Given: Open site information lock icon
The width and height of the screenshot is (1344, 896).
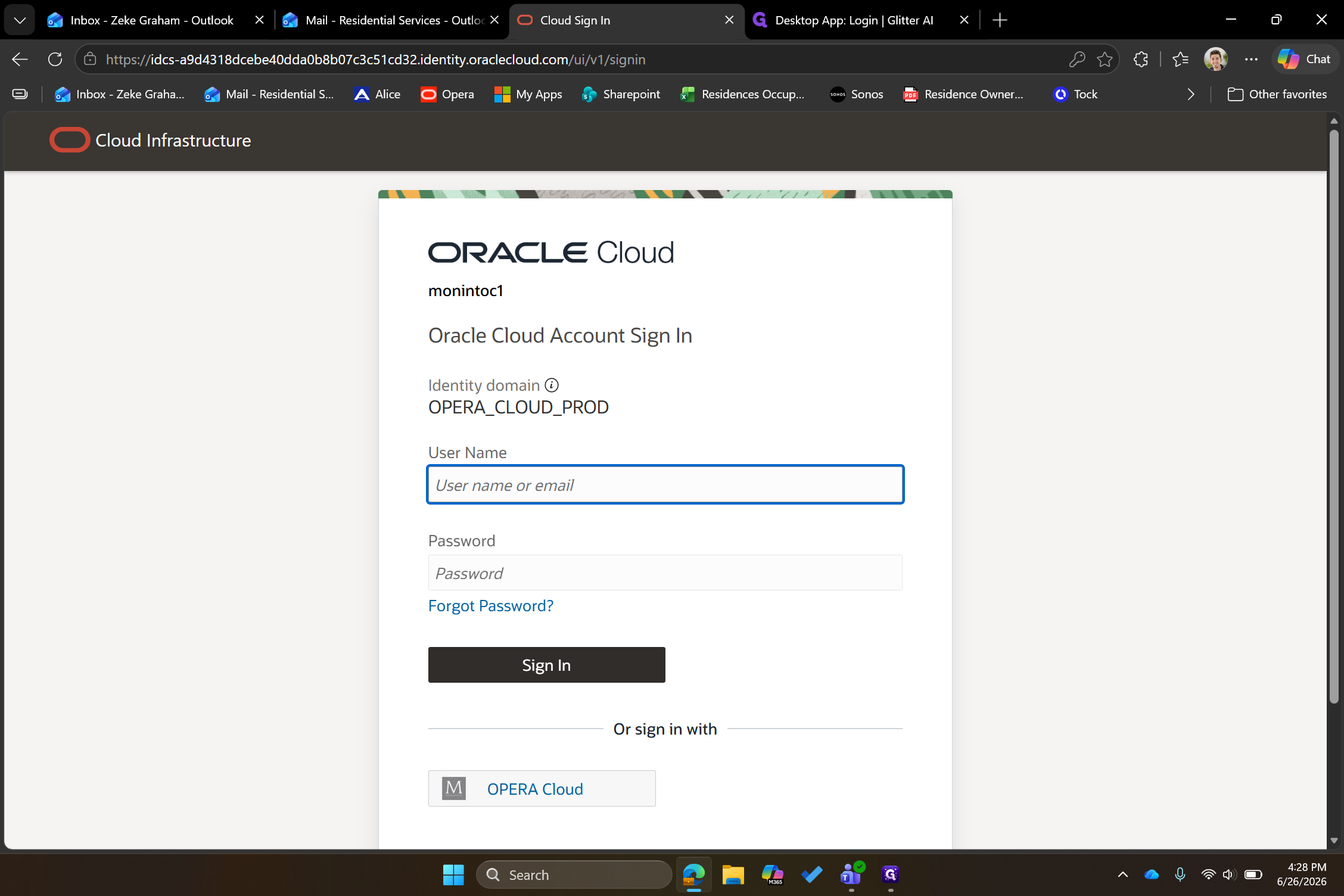Looking at the screenshot, I should [x=90, y=59].
